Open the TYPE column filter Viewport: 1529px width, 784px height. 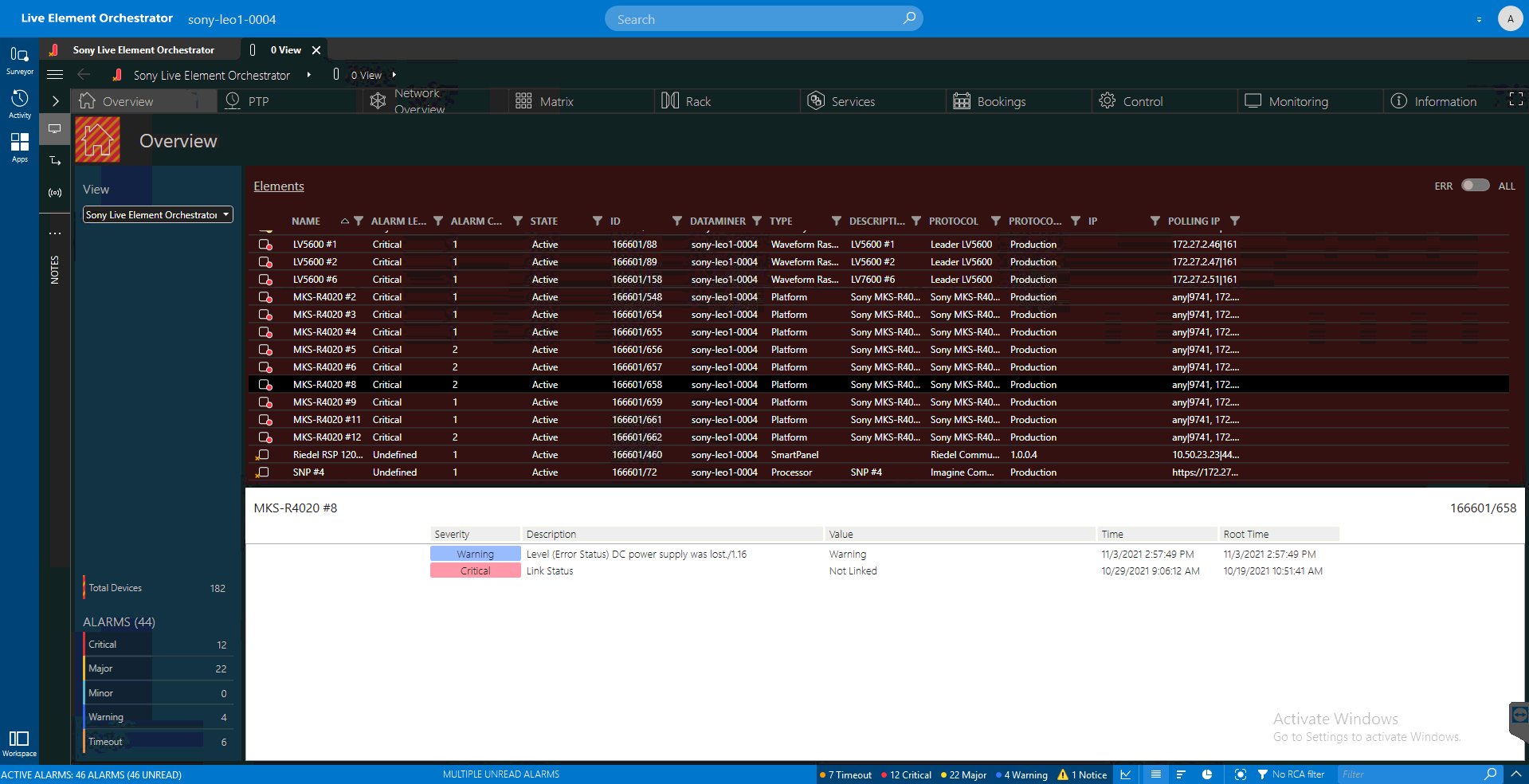[837, 221]
